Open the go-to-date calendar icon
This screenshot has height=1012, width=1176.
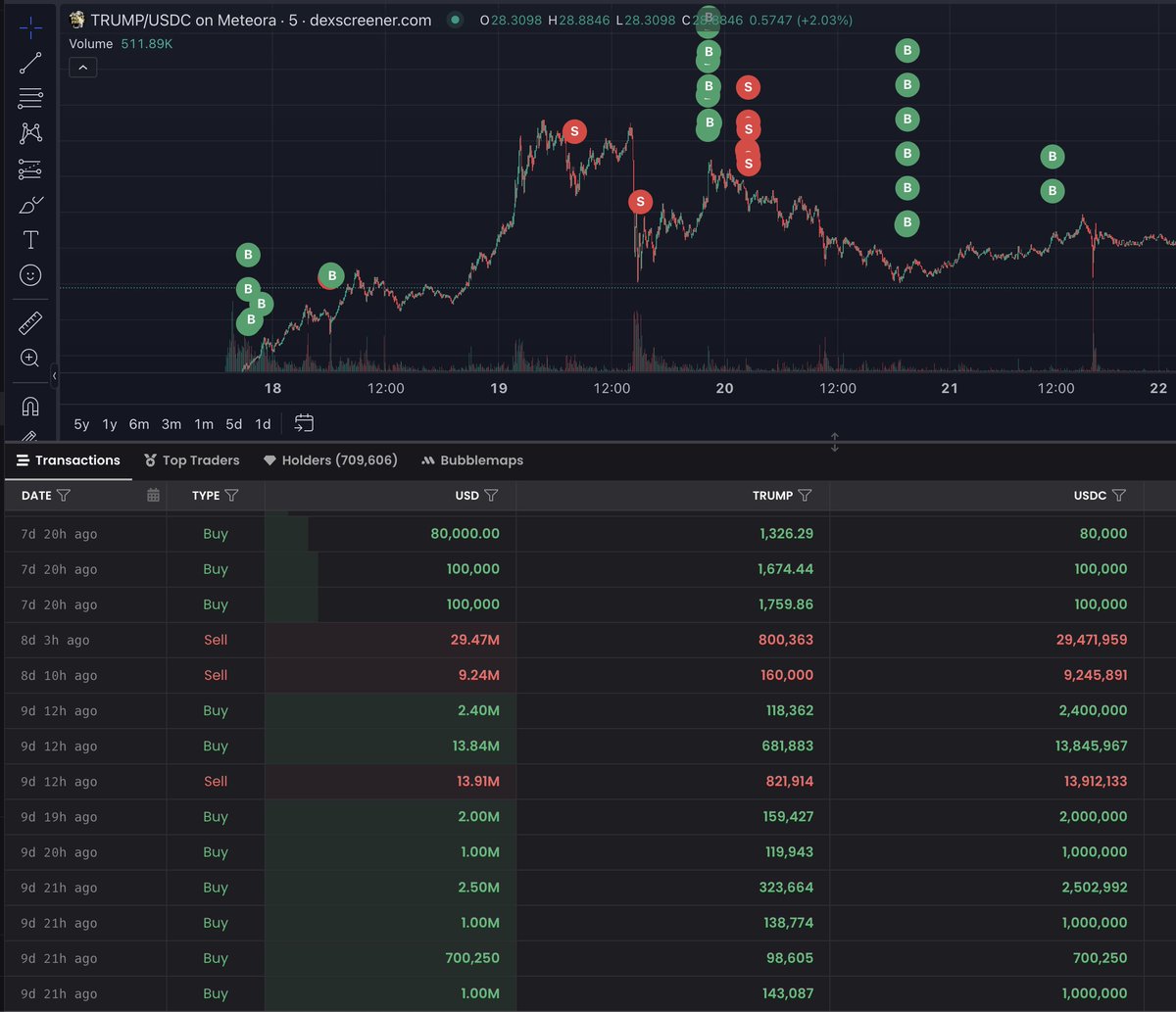tap(304, 423)
